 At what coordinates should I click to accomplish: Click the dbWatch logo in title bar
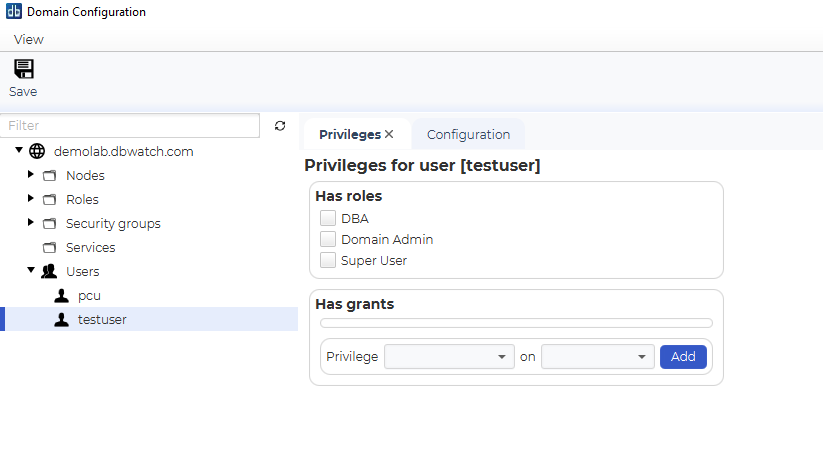pyautogui.click(x=14, y=11)
